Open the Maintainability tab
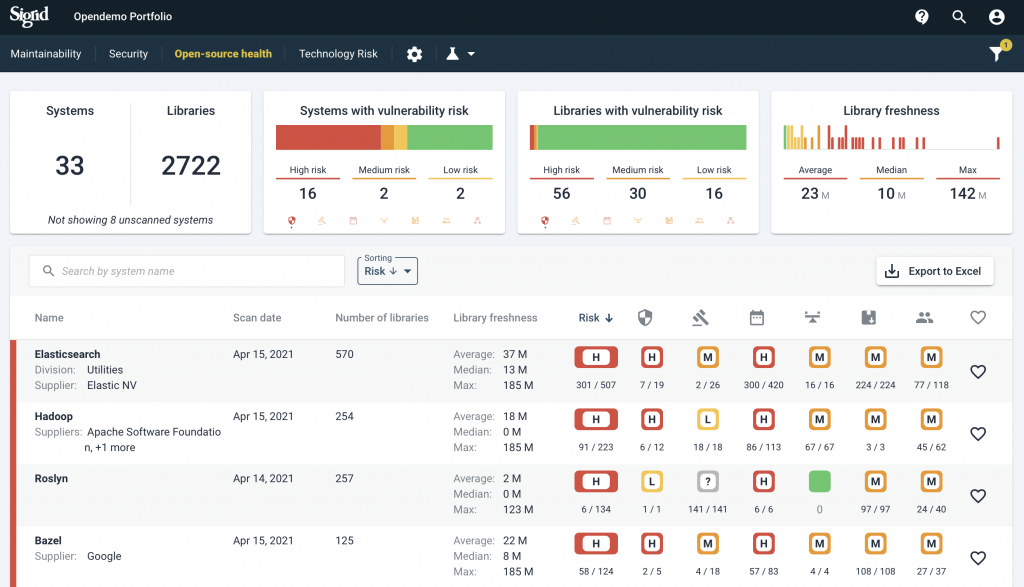This screenshot has height=587, width=1024. tap(46, 54)
